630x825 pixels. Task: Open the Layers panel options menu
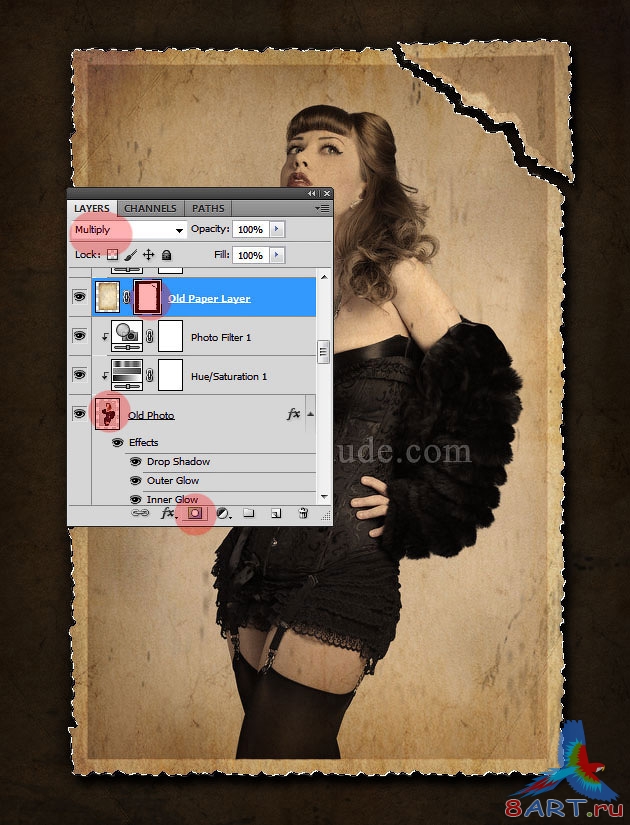(x=322, y=208)
